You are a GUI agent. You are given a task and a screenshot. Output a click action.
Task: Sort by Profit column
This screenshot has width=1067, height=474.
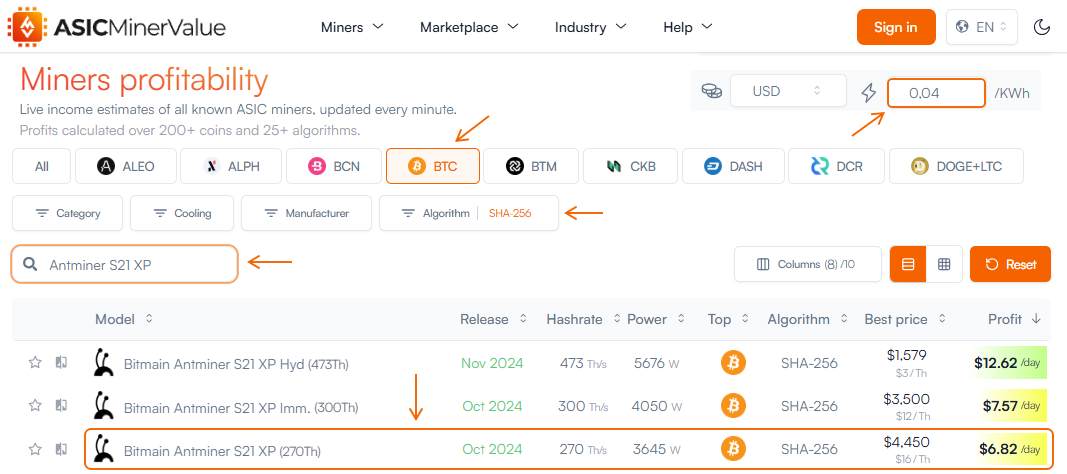[1015, 319]
